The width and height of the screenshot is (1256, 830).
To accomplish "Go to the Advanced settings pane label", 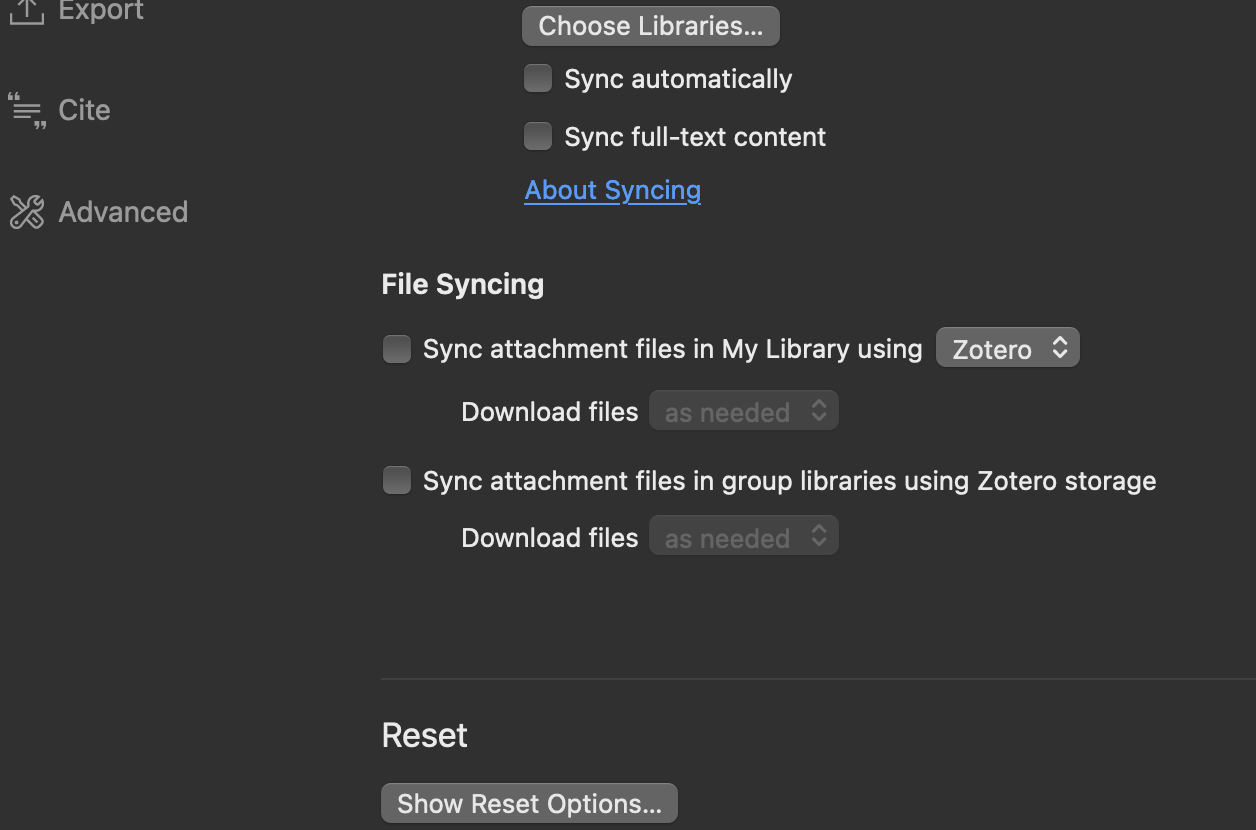I will [123, 212].
